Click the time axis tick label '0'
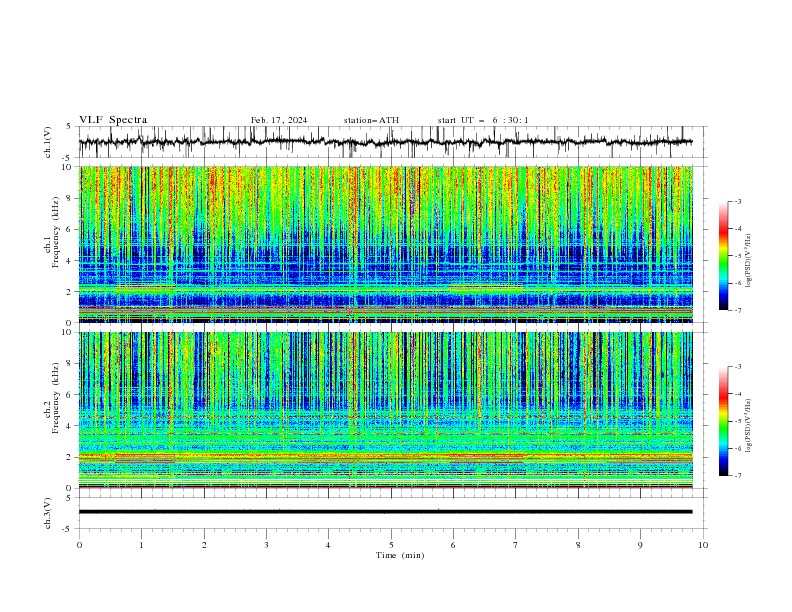Image resolution: width=792 pixels, height=612 pixels. click(x=79, y=545)
